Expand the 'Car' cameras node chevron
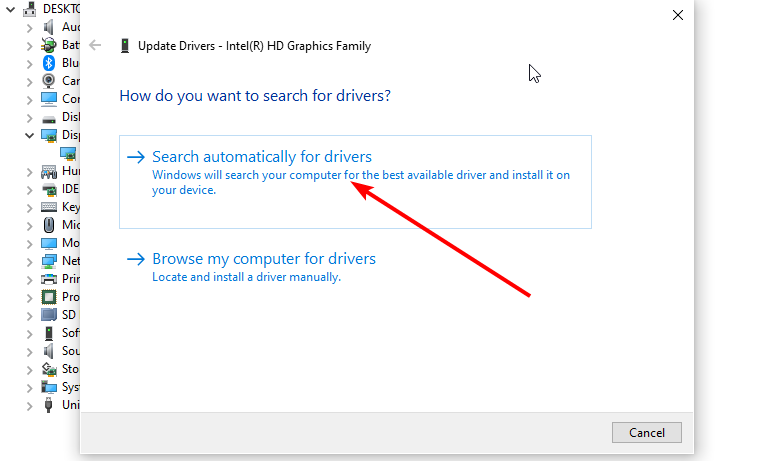Screen dimensions: 775x461 click(x=29, y=82)
